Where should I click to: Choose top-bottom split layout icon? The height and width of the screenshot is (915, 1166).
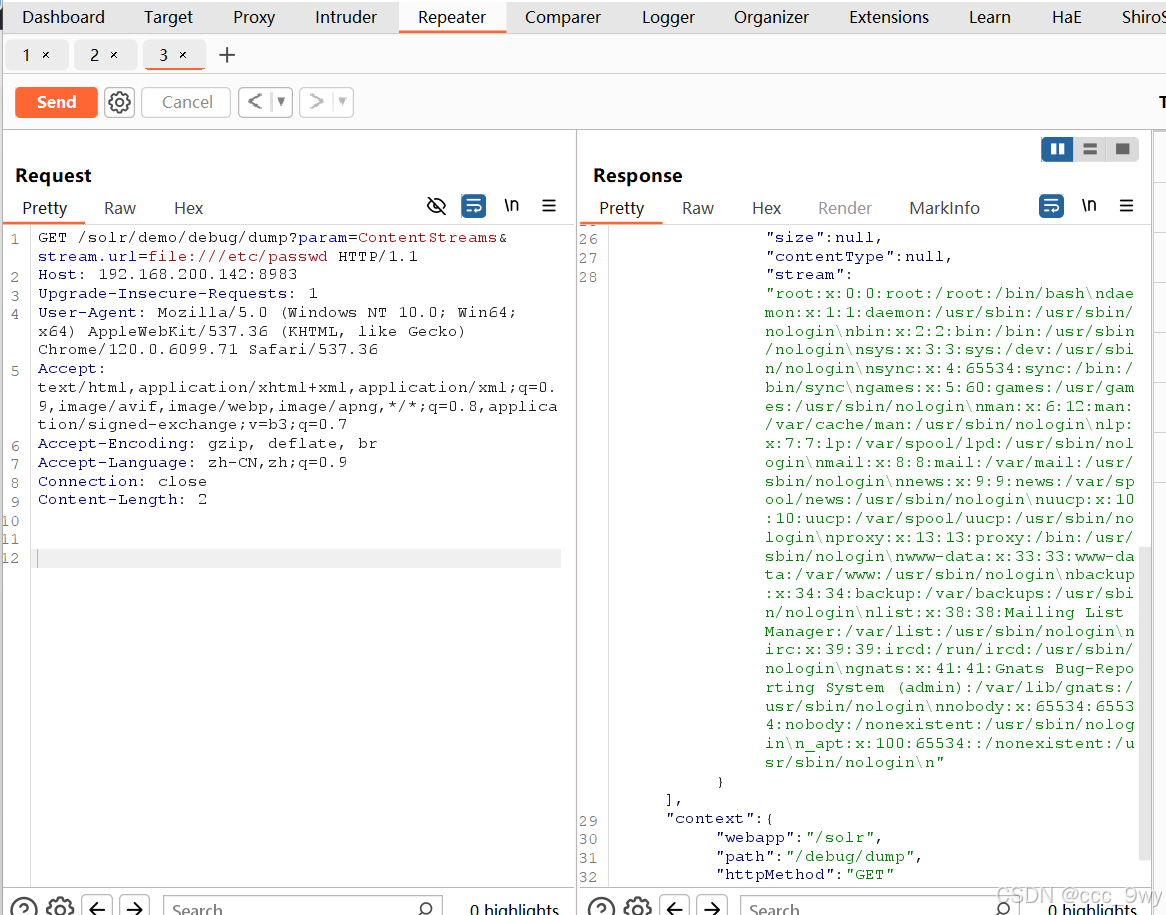point(1090,150)
